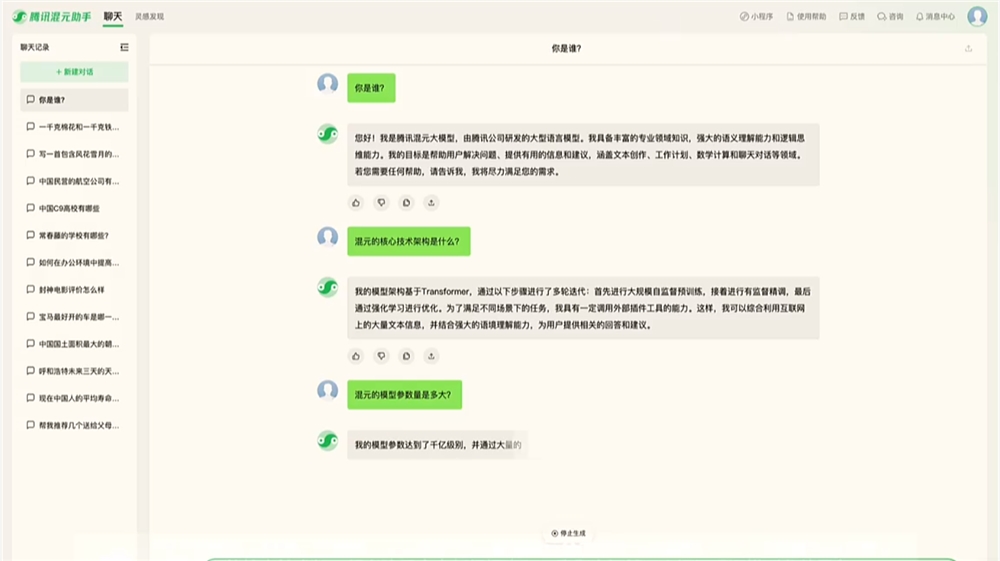
Task: Open the 反馈 feedback option
Action: coord(852,17)
